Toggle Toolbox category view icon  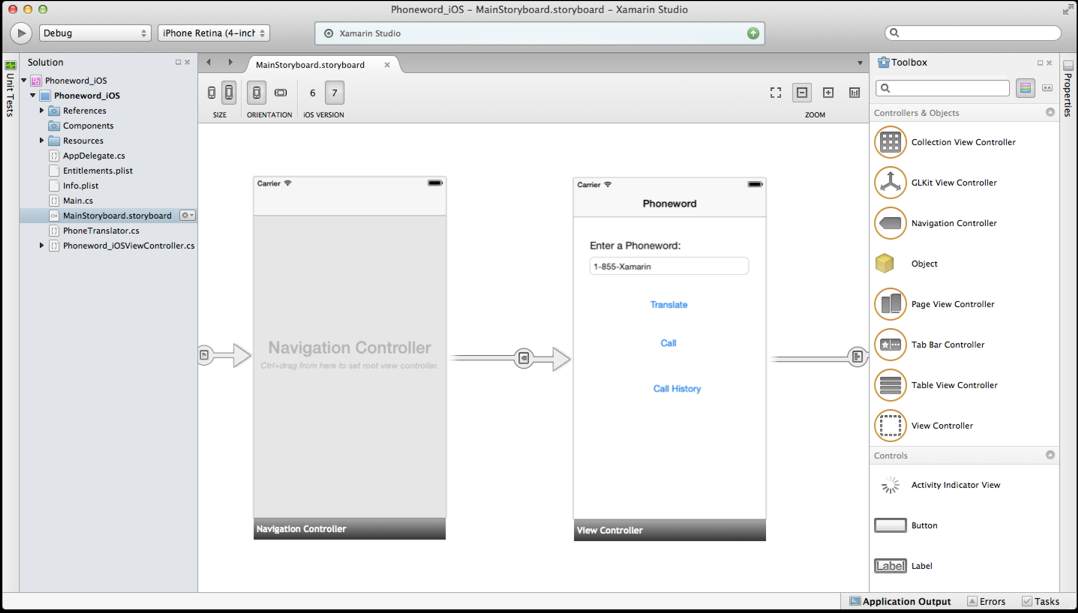(x=1025, y=88)
